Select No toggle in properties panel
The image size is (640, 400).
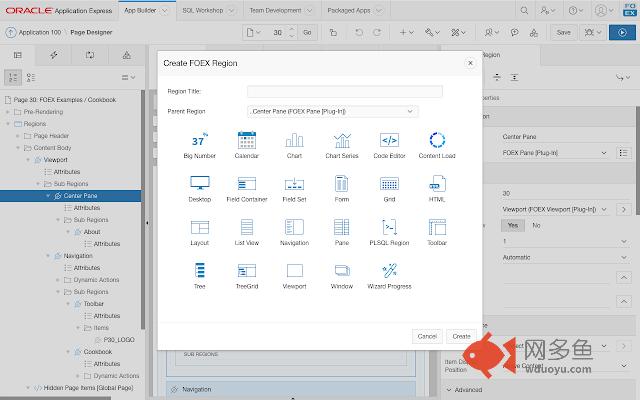[536, 225]
